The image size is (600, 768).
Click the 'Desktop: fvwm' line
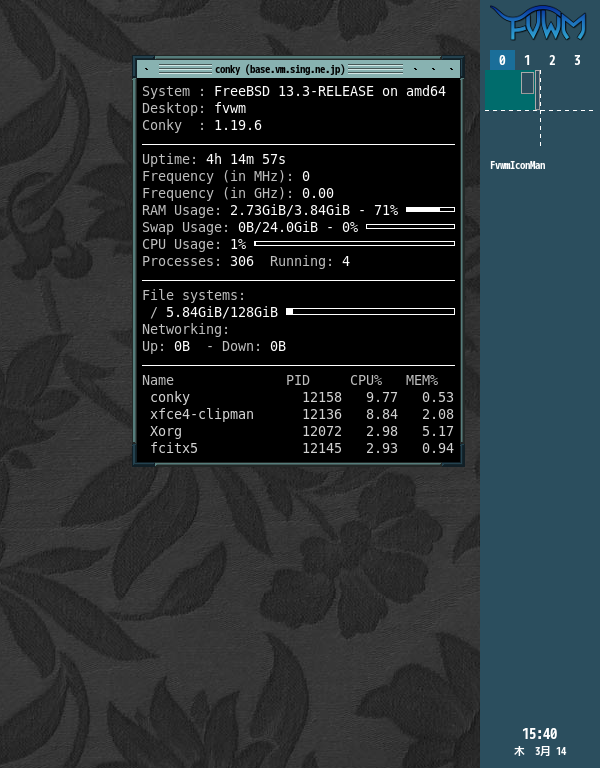tap(194, 109)
